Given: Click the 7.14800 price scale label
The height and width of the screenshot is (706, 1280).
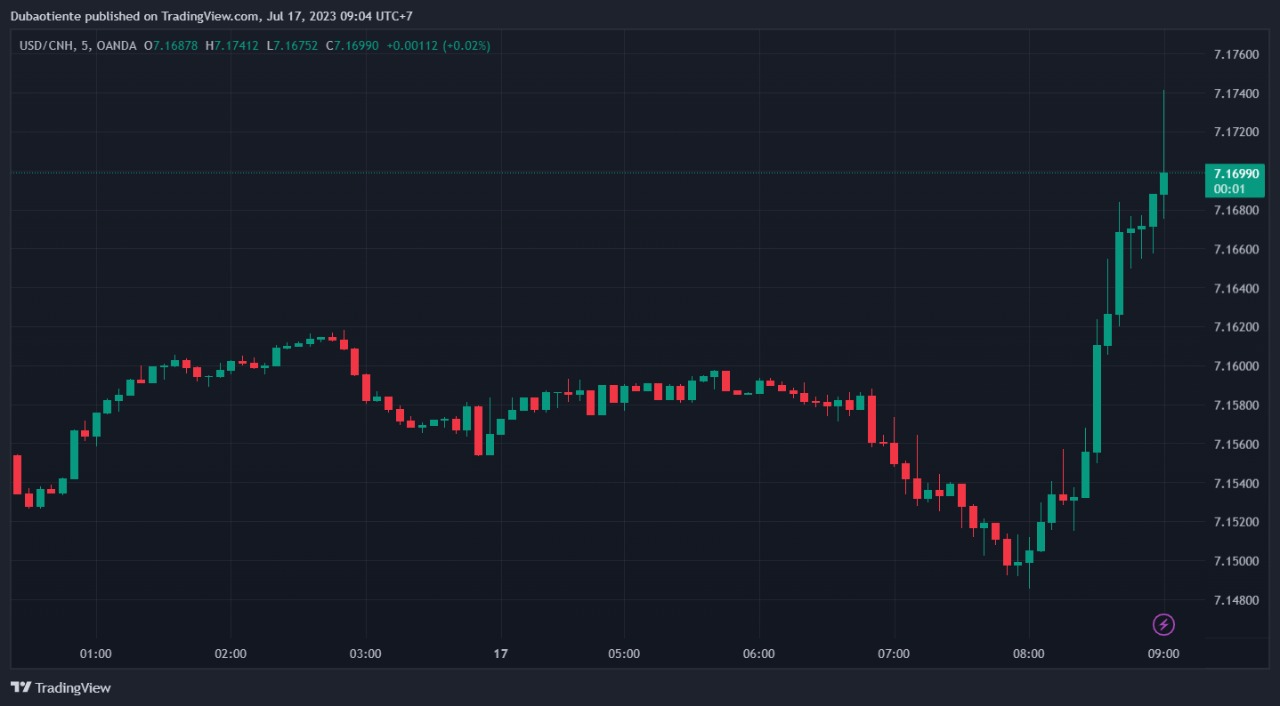Looking at the screenshot, I should point(1235,600).
